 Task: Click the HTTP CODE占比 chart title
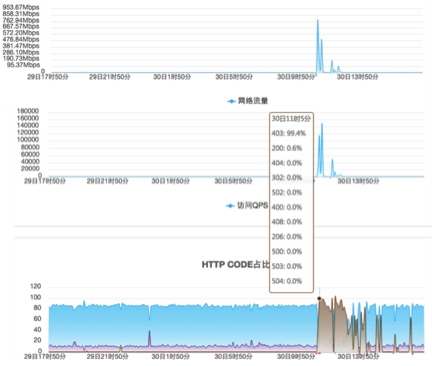pos(235,265)
